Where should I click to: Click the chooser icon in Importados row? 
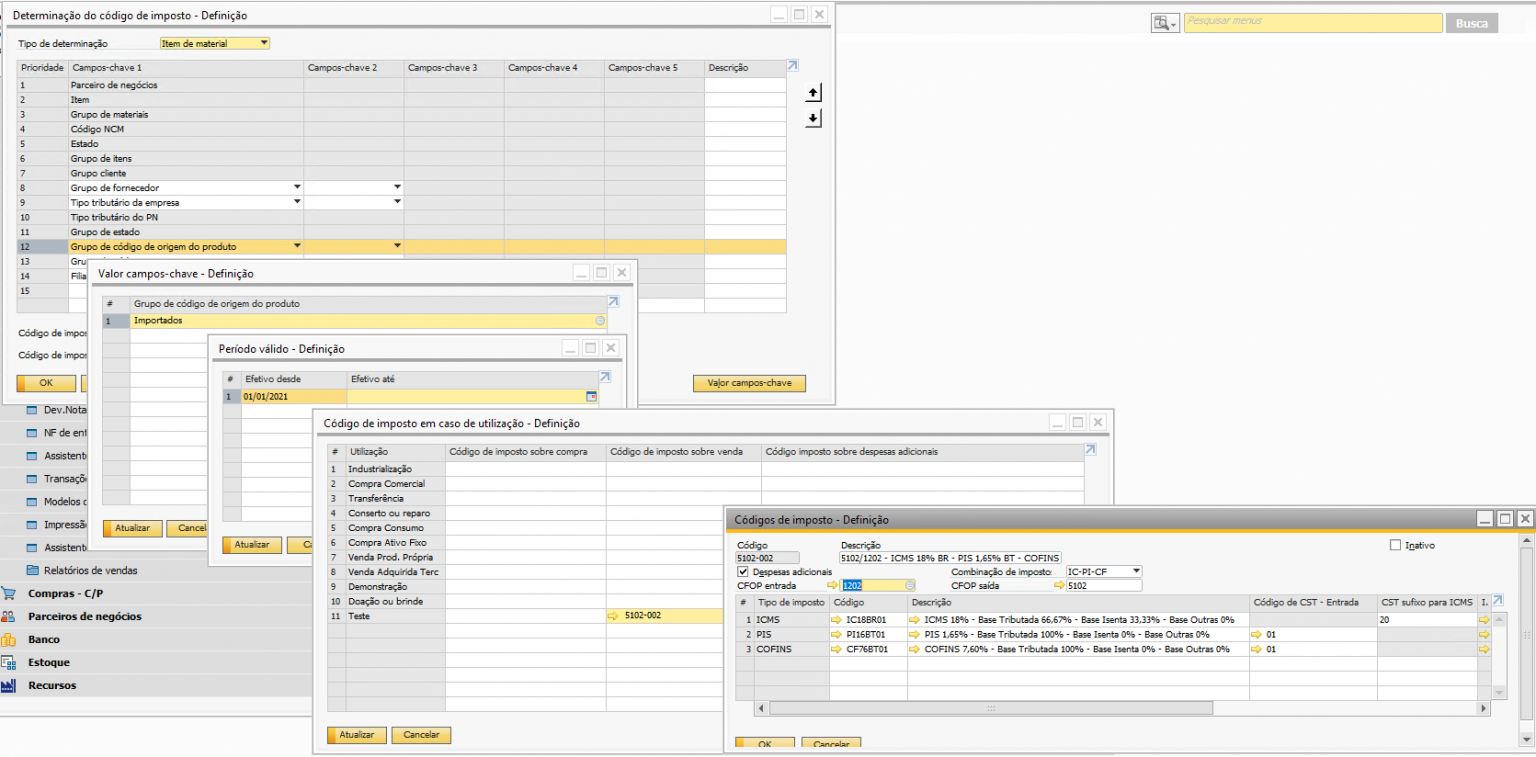pos(600,321)
